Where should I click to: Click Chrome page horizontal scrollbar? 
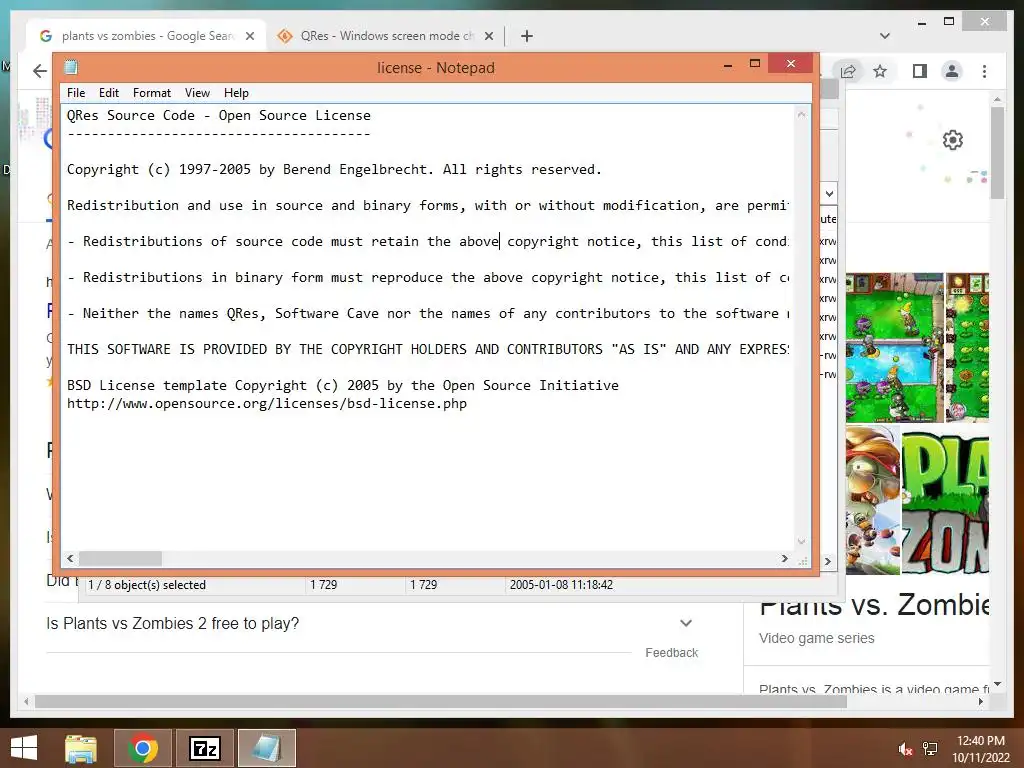[441, 702]
